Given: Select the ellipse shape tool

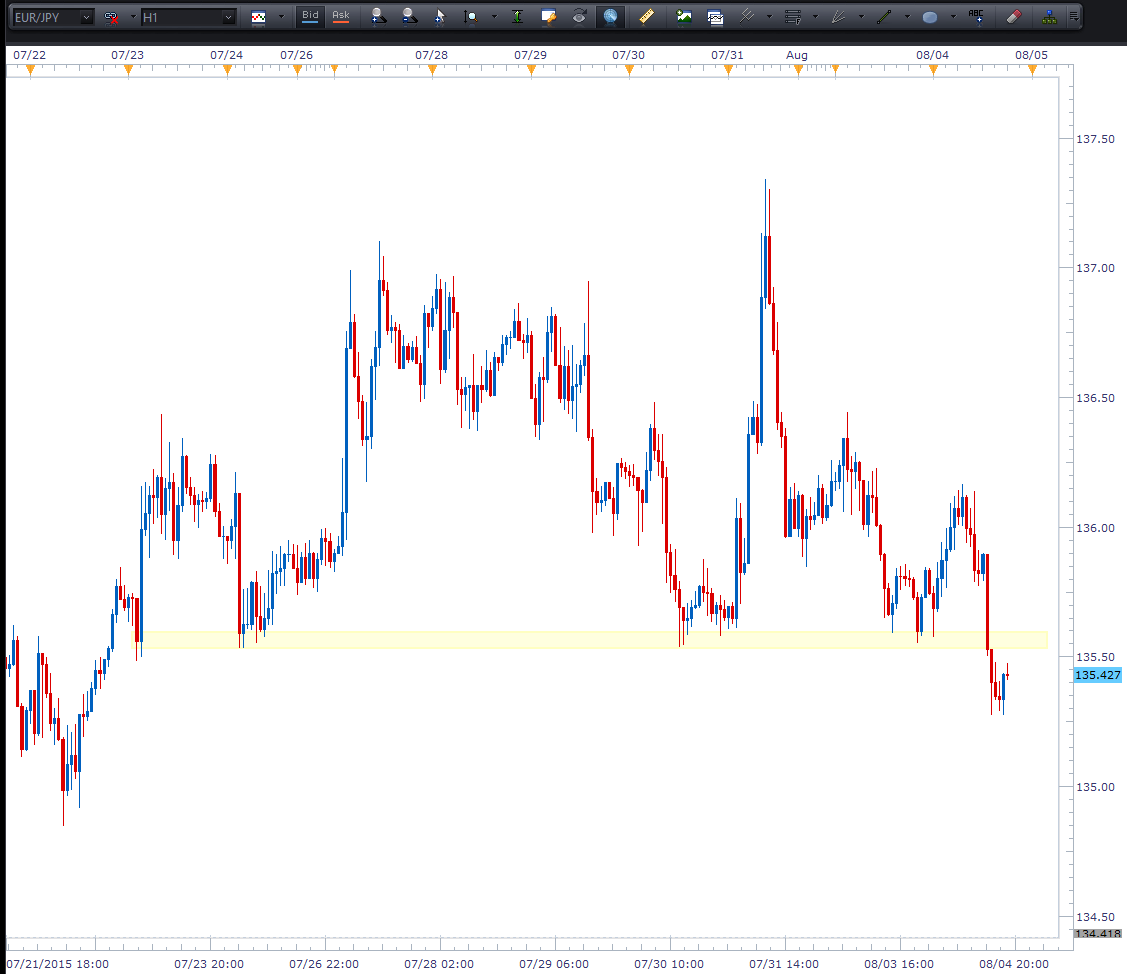Looking at the screenshot, I should click(930, 17).
